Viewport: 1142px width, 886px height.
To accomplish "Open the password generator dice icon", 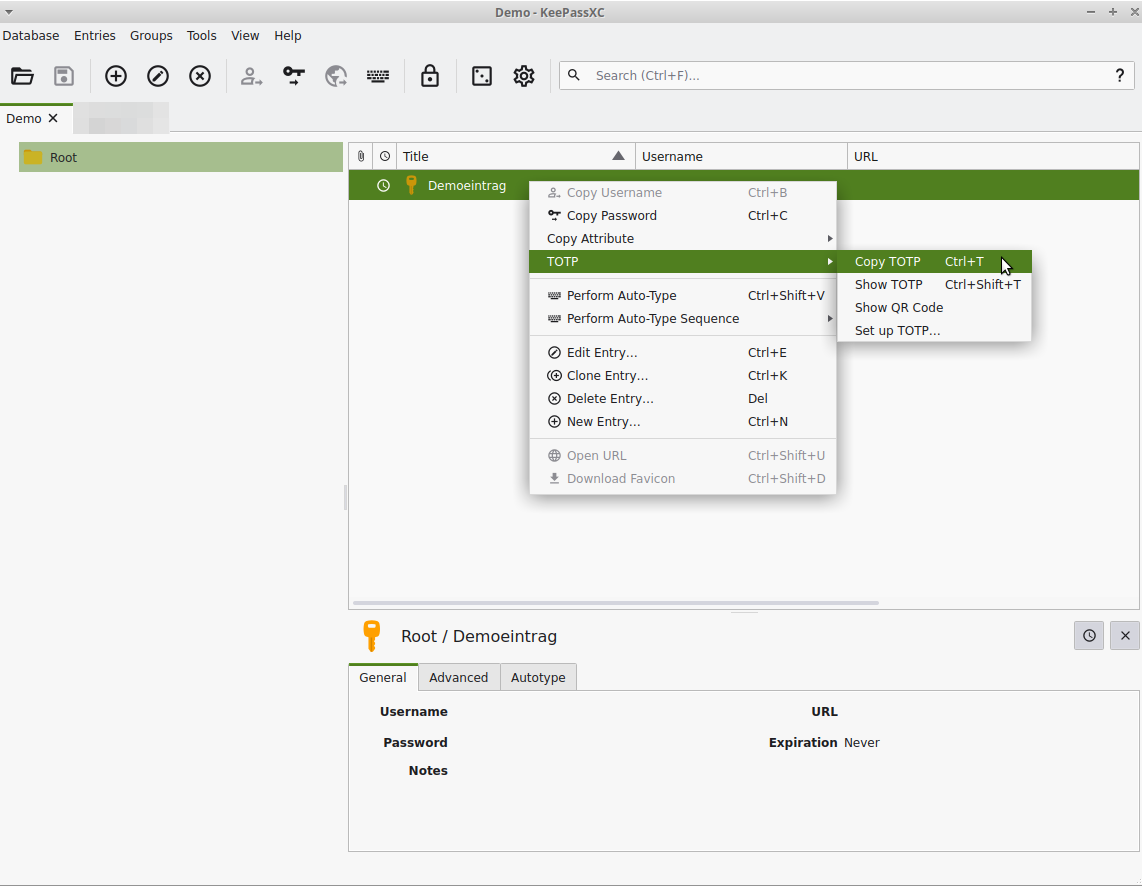I will [x=482, y=76].
